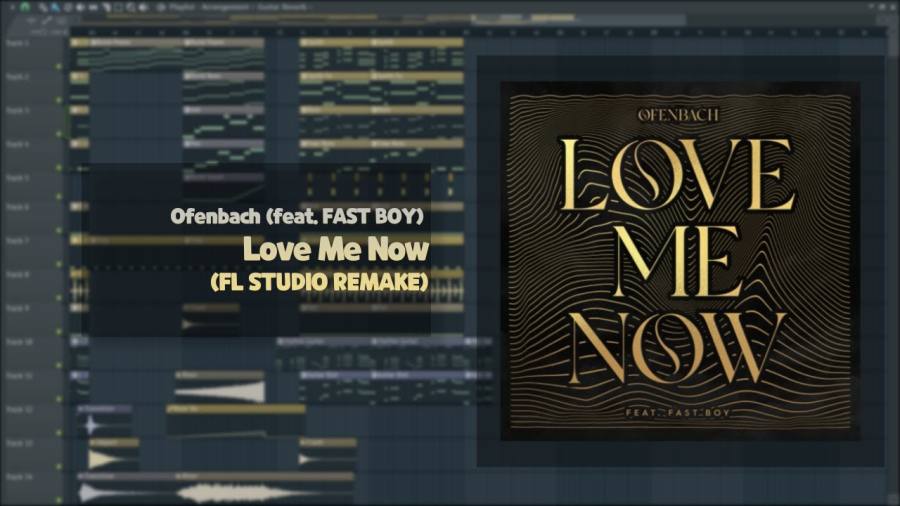Select the Zoom tool in playlist toolbar
The image size is (900, 506).
coord(131,7)
